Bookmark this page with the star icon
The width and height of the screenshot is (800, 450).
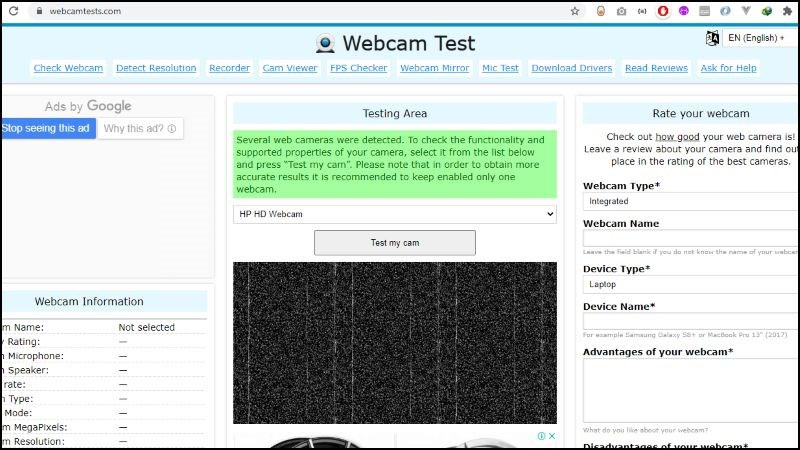(x=575, y=11)
